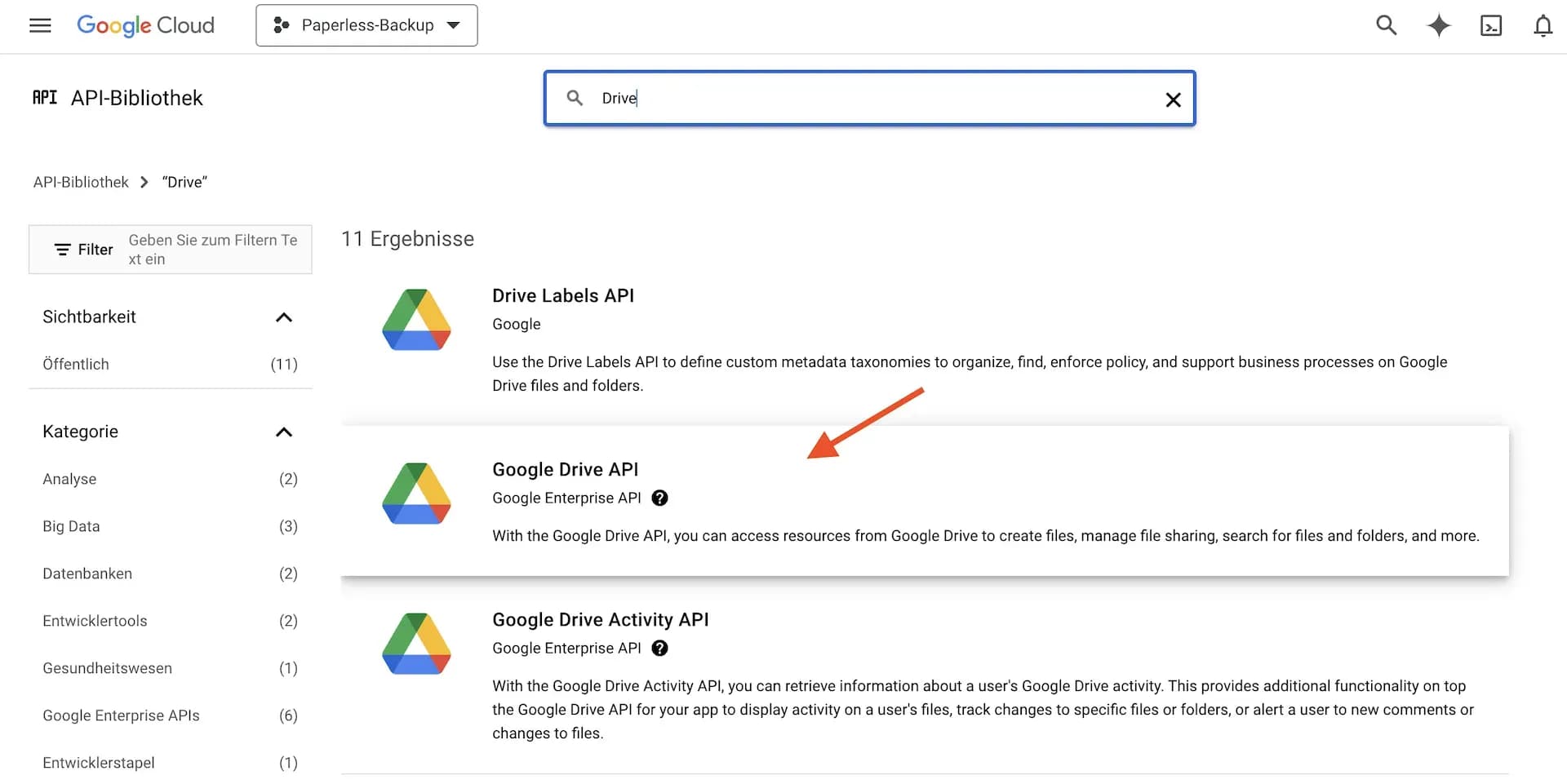Click 'Google' publisher under Drive Labels API
Screen dimensions: 1567x784
[517, 325]
